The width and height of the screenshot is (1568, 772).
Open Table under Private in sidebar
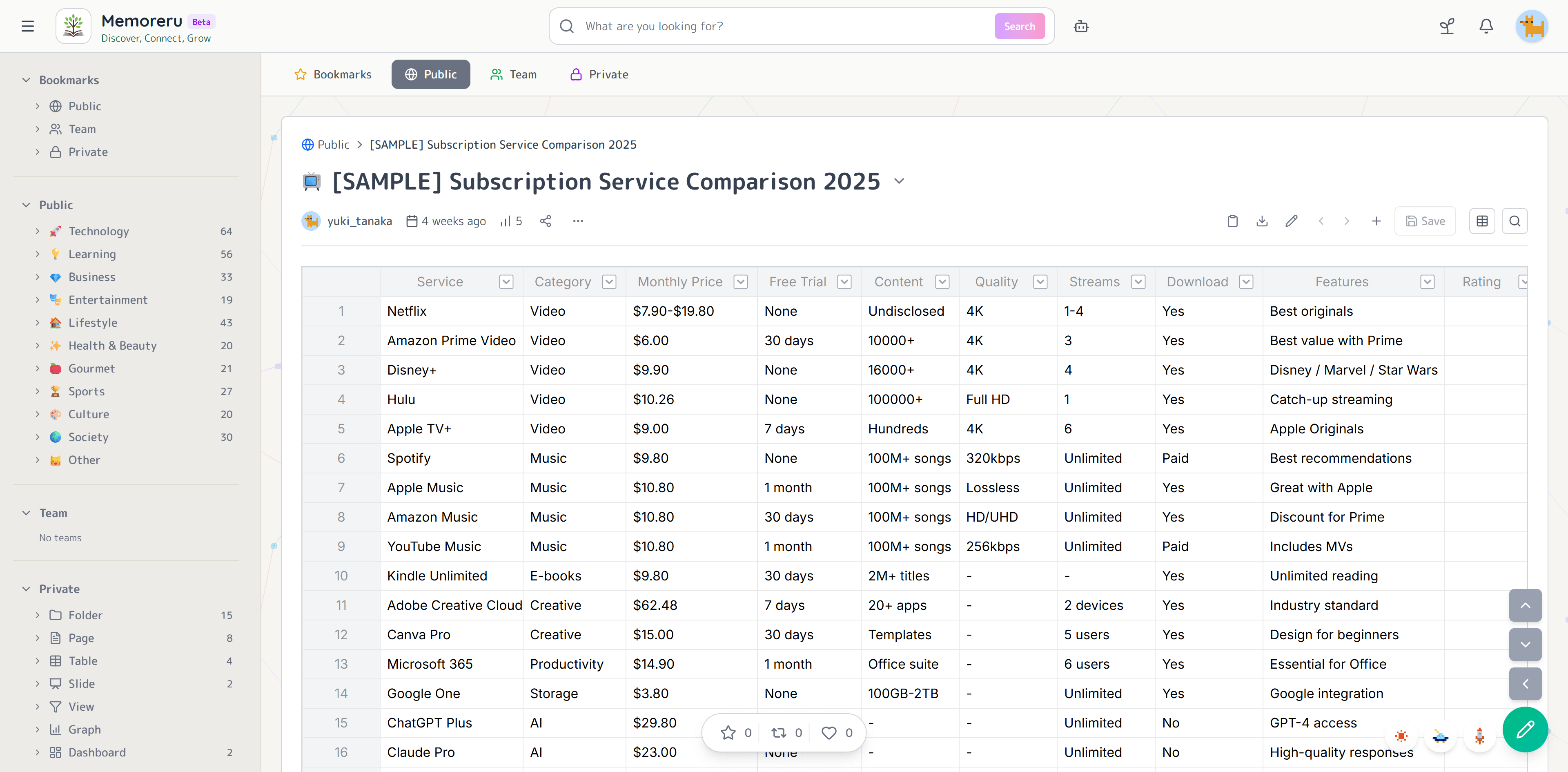pos(83,661)
